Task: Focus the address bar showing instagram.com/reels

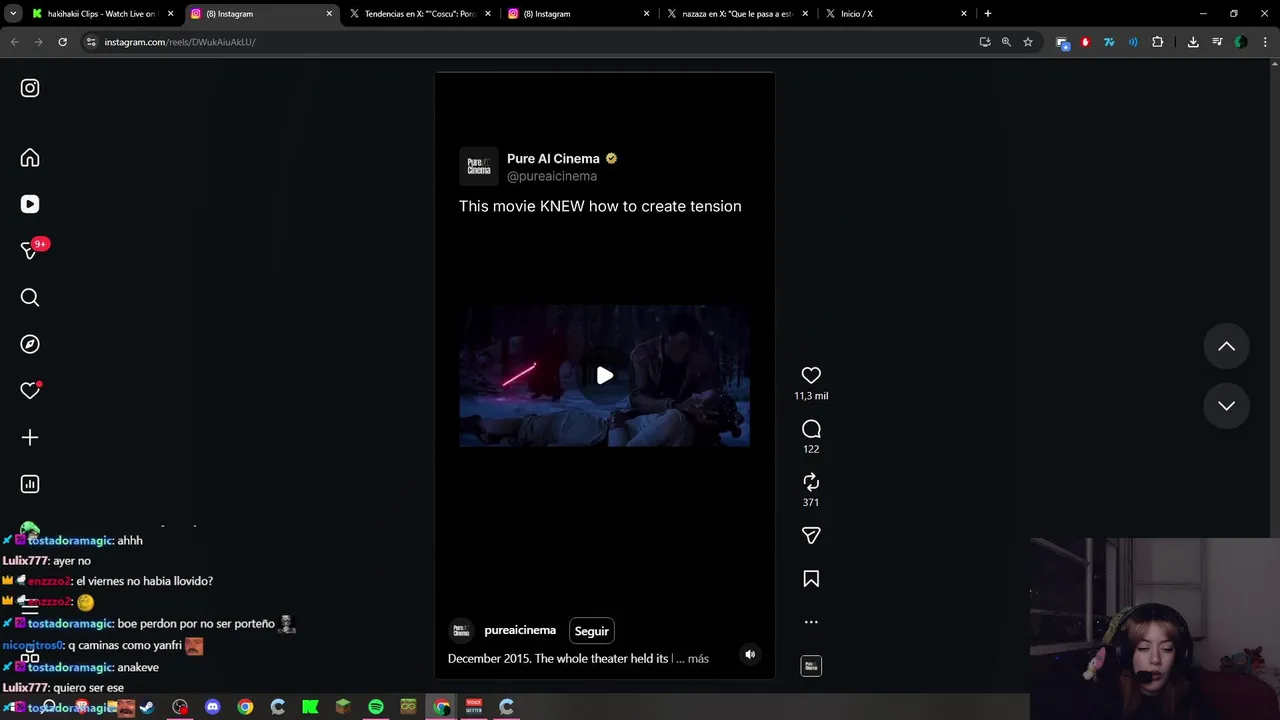Action: [x=530, y=42]
